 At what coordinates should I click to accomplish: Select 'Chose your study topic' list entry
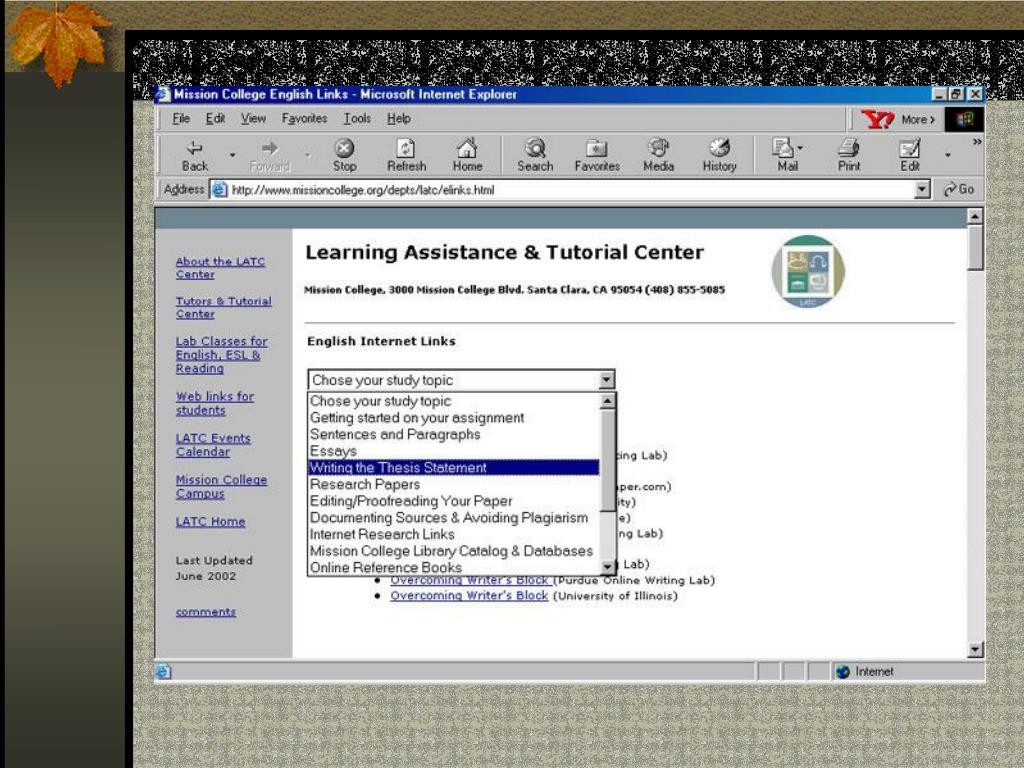[453, 401]
